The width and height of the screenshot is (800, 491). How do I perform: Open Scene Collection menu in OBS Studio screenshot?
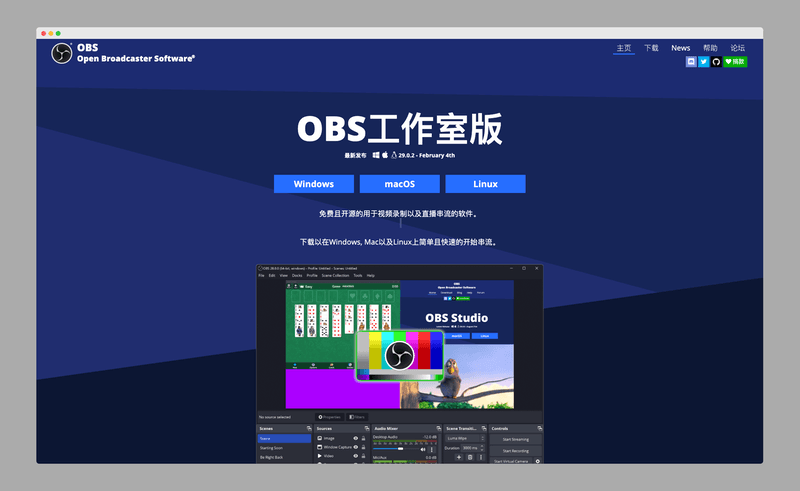coord(335,276)
